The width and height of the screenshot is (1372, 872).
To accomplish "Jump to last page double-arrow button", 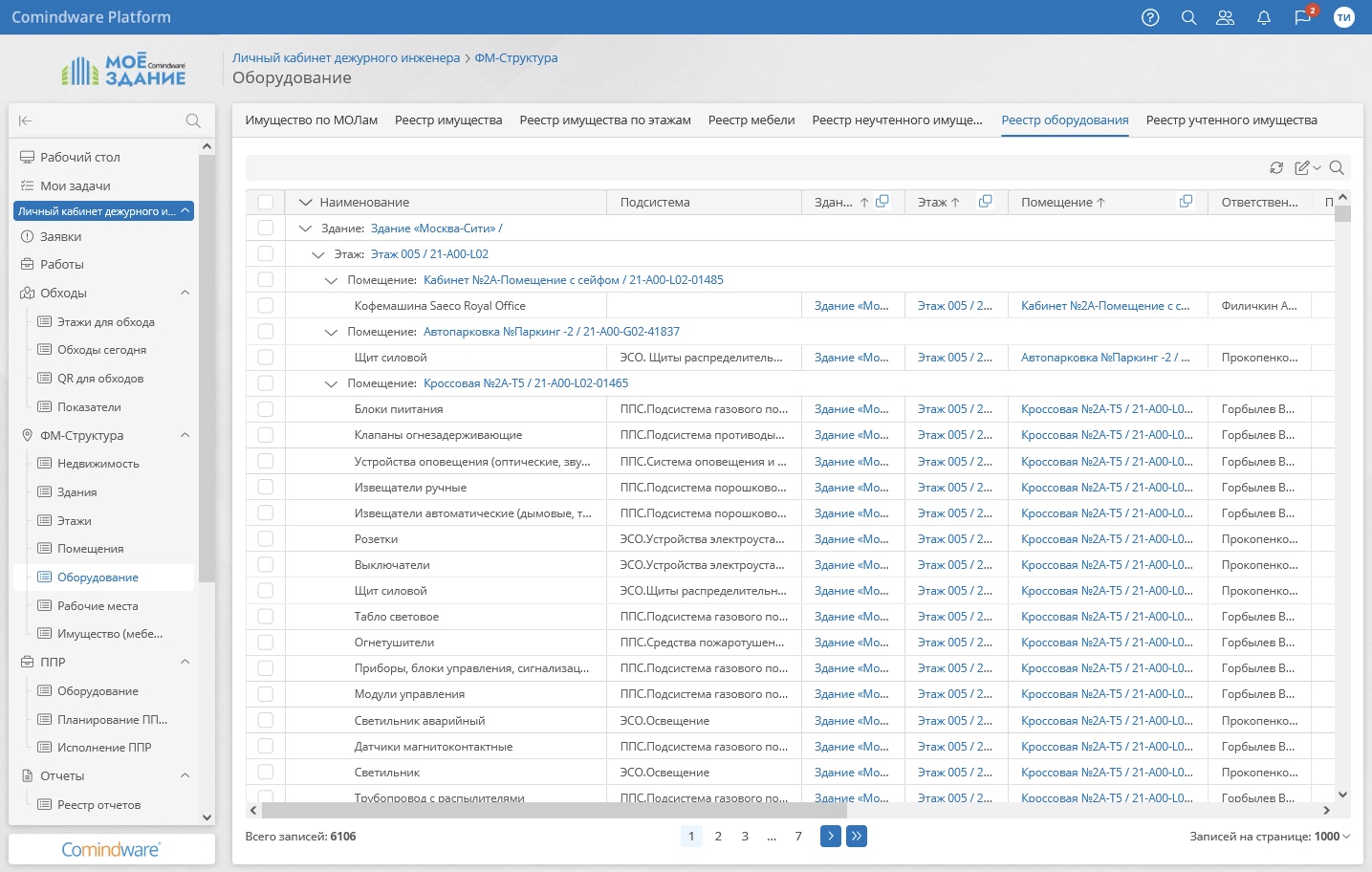I will coord(857,837).
